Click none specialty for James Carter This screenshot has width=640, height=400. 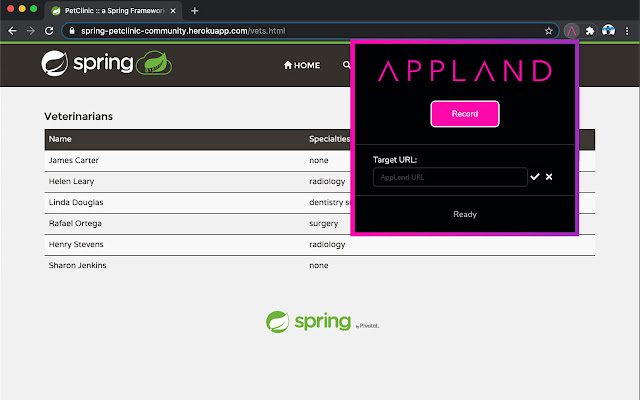[x=319, y=160]
